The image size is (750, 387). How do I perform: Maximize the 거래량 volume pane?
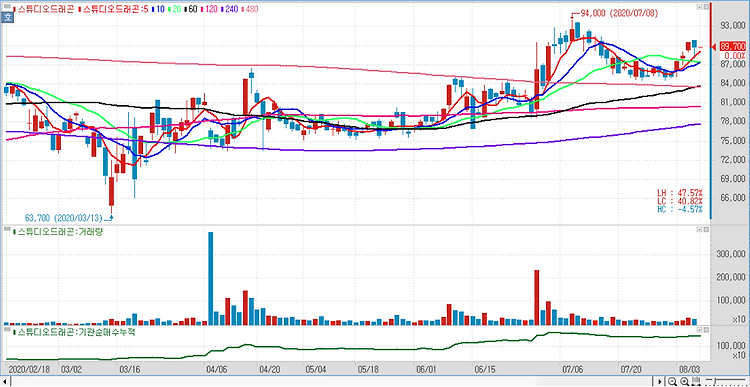click(x=700, y=230)
